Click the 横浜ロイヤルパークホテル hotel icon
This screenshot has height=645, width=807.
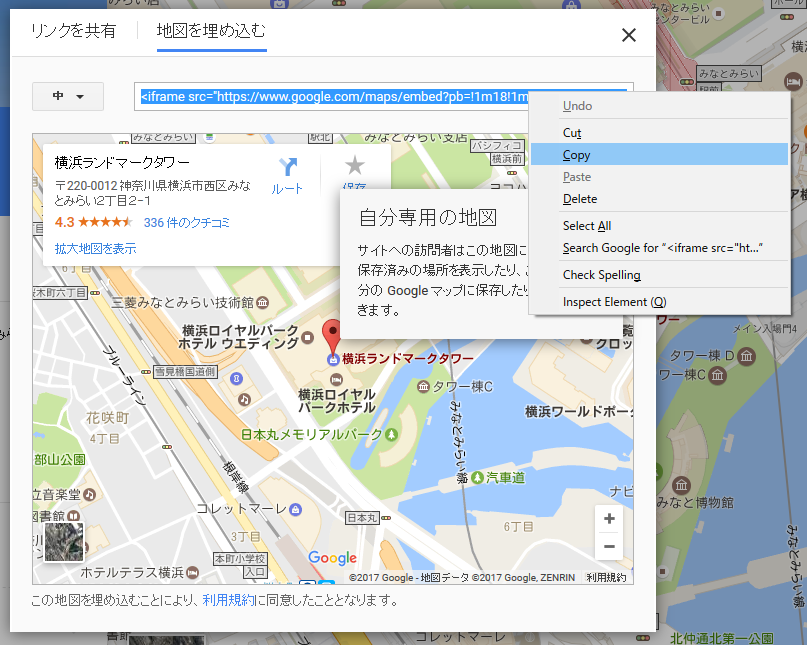click(x=336, y=380)
